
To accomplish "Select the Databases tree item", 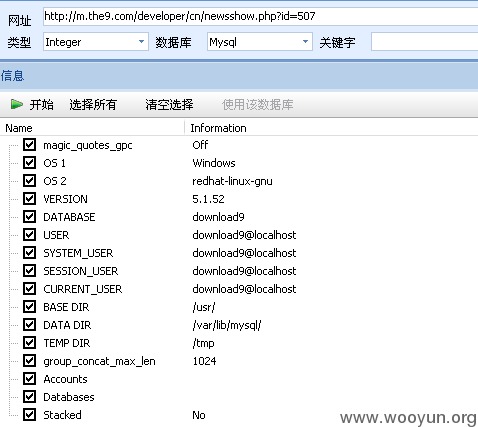I will 69,397.
